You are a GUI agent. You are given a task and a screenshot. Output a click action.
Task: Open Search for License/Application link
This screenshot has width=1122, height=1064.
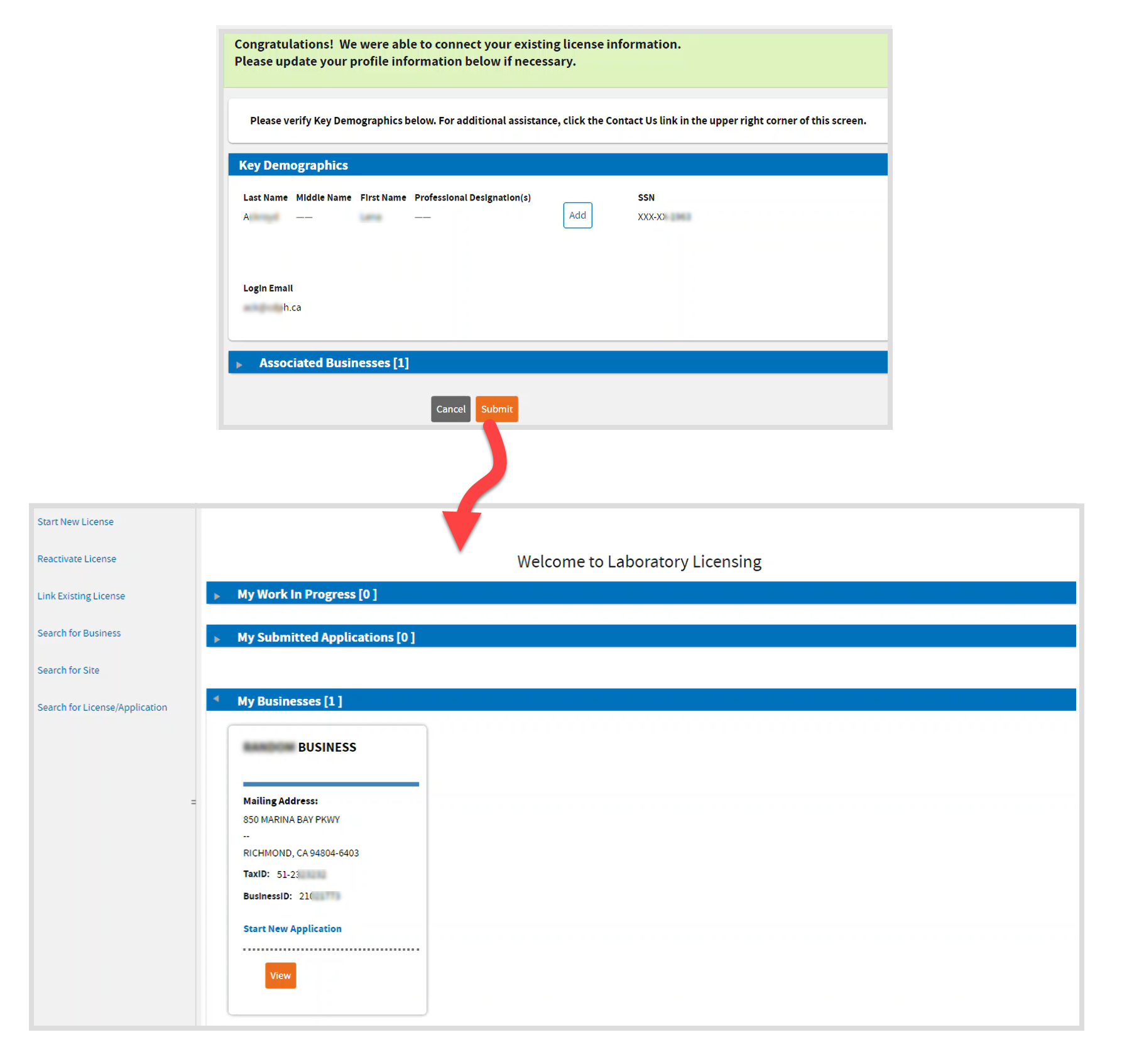pos(102,707)
